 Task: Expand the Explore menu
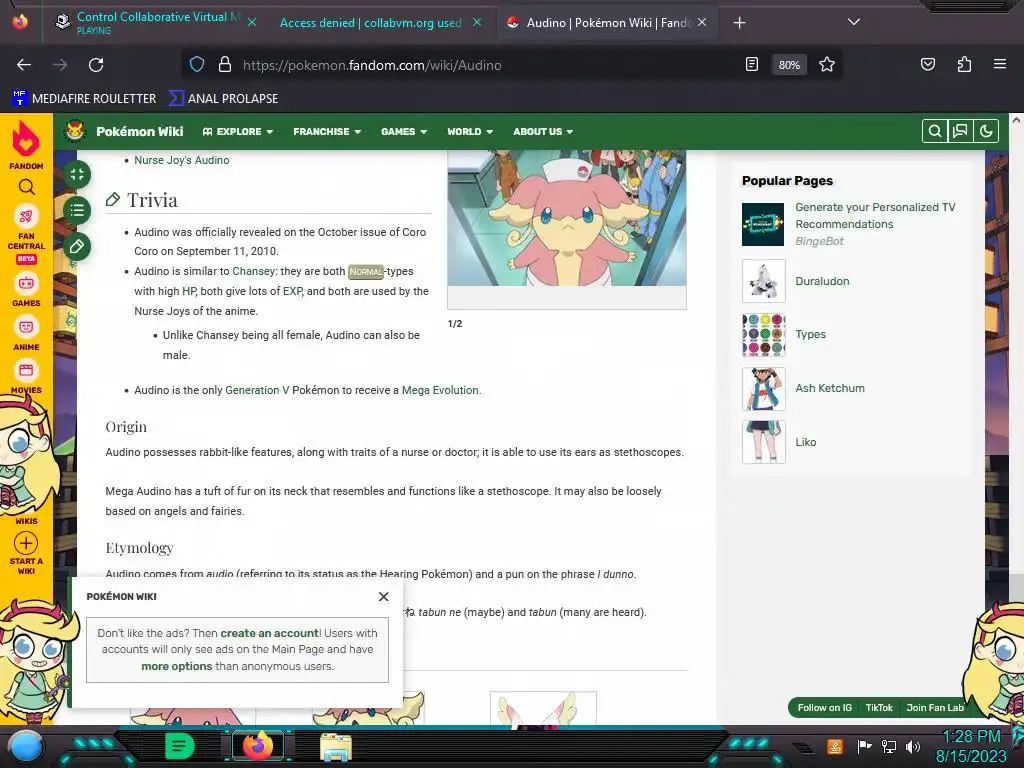click(x=238, y=131)
